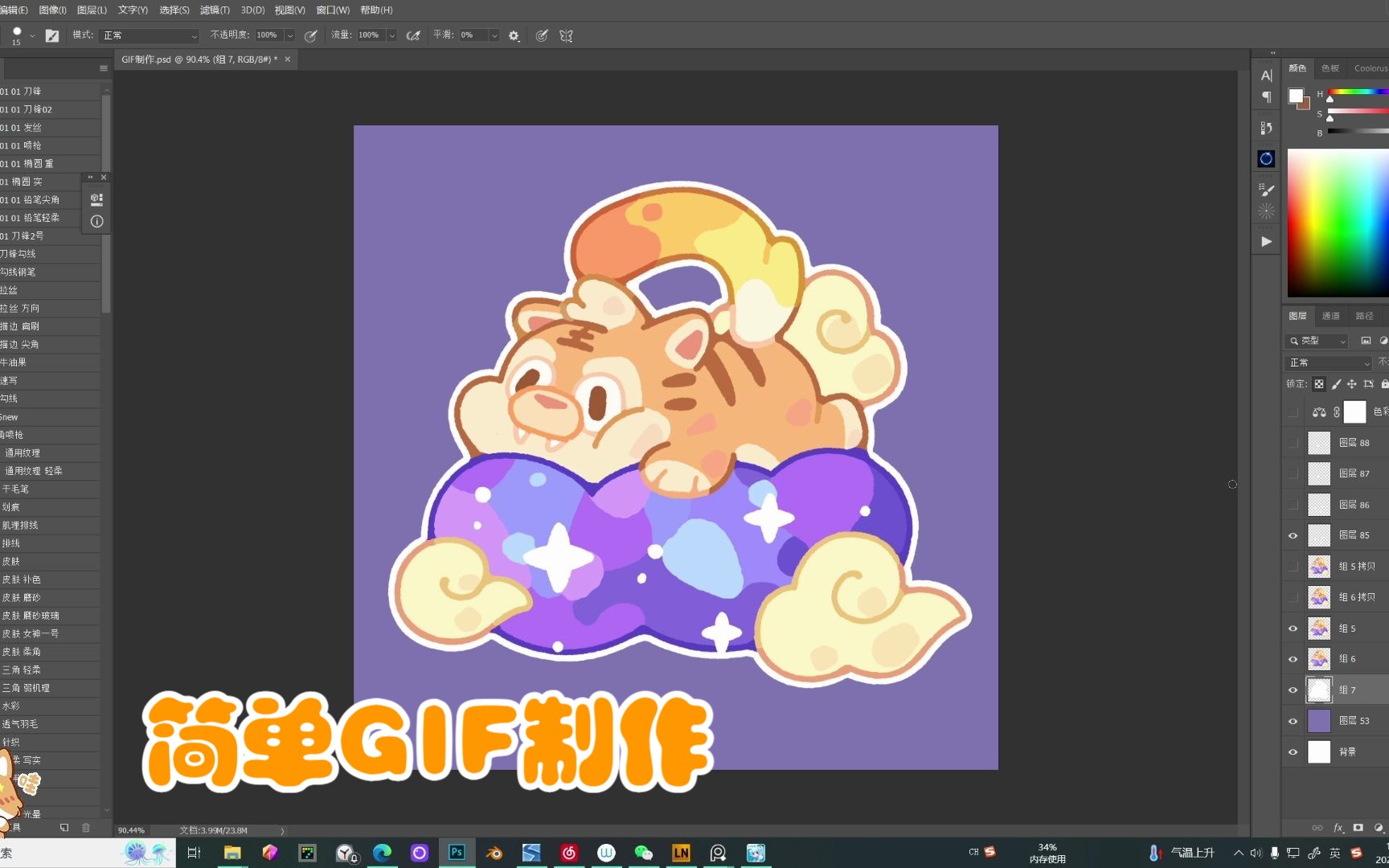The height and width of the screenshot is (868, 1389).
Task: Open the brush settings gear in options bar
Action: [x=513, y=35]
